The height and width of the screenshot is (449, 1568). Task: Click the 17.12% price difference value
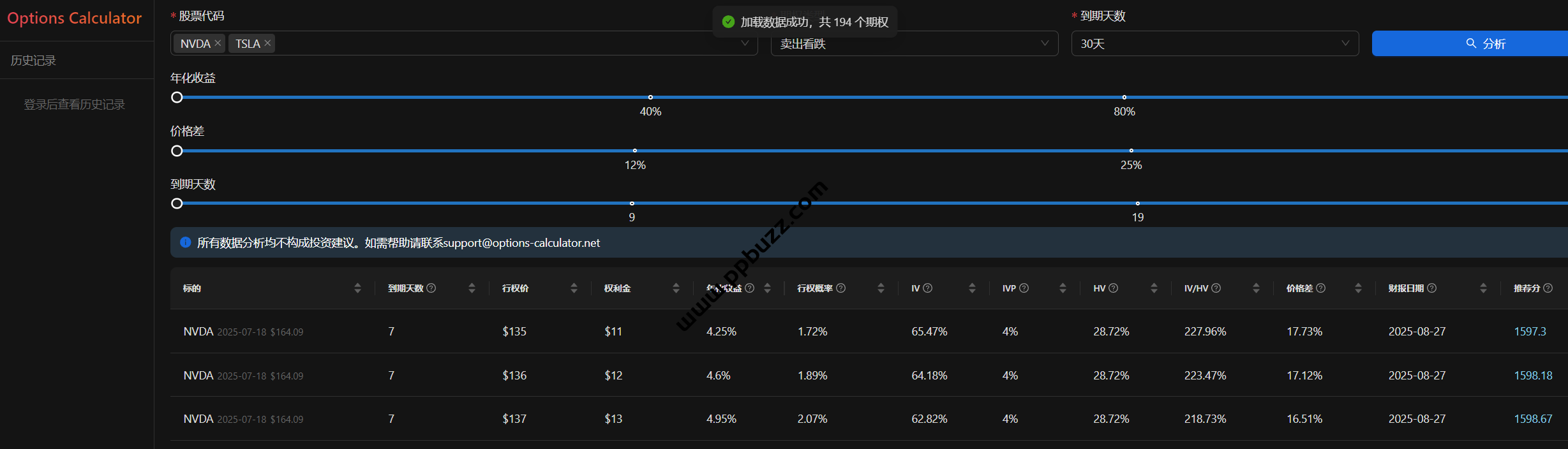pyautogui.click(x=1304, y=376)
